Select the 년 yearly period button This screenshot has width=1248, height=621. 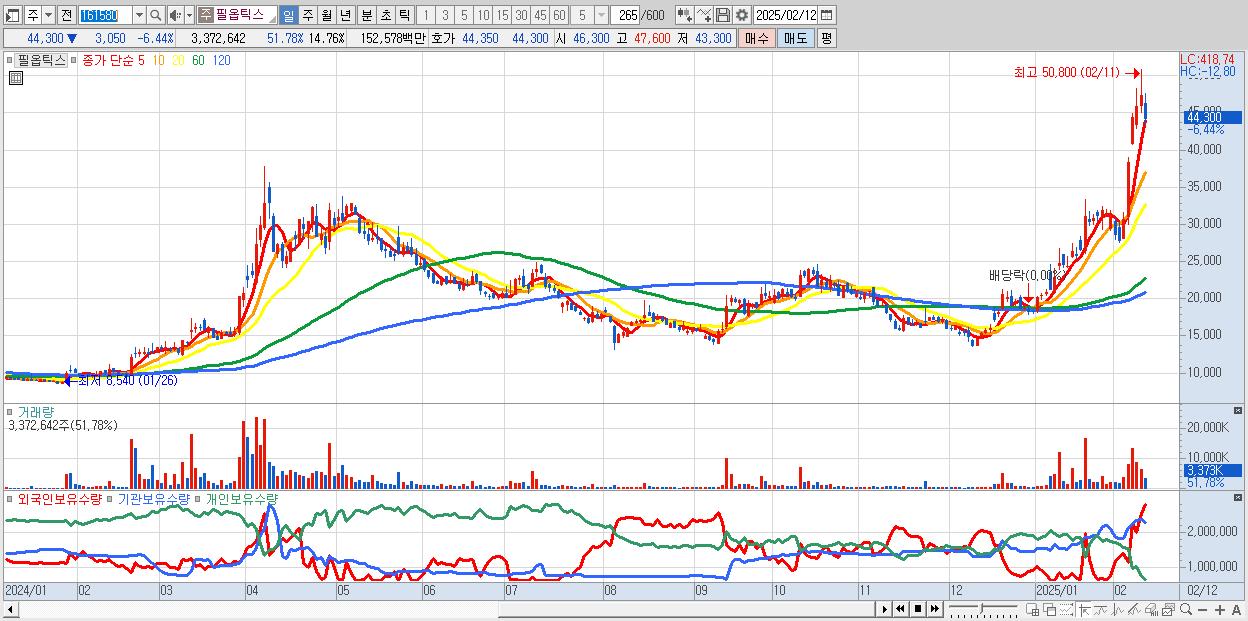click(345, 15)
